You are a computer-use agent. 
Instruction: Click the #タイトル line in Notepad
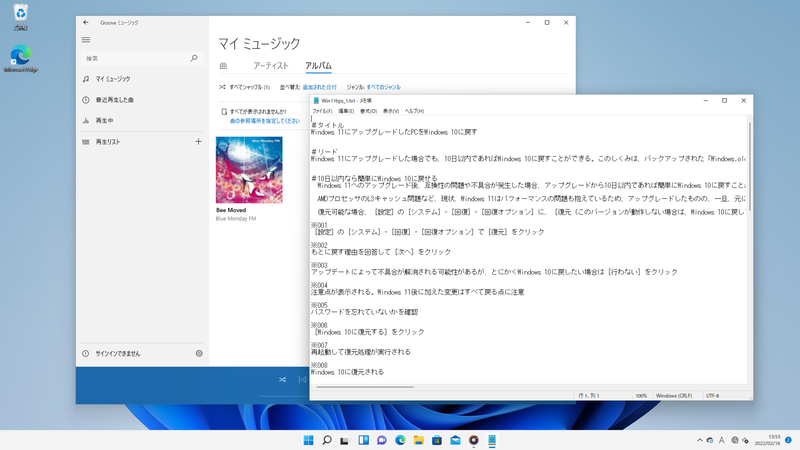328,125
